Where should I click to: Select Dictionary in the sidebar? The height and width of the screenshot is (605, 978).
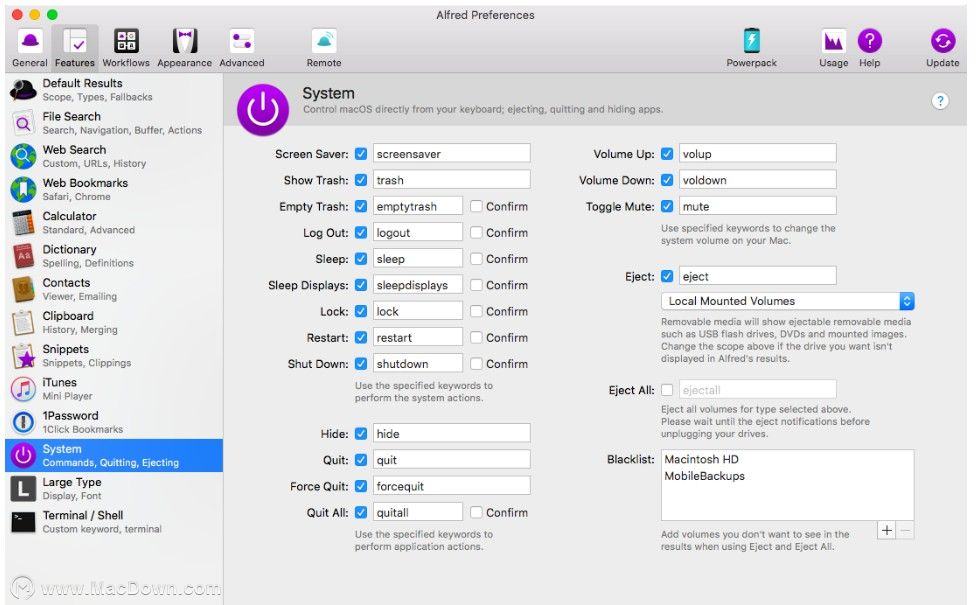(x=114, y=256)
